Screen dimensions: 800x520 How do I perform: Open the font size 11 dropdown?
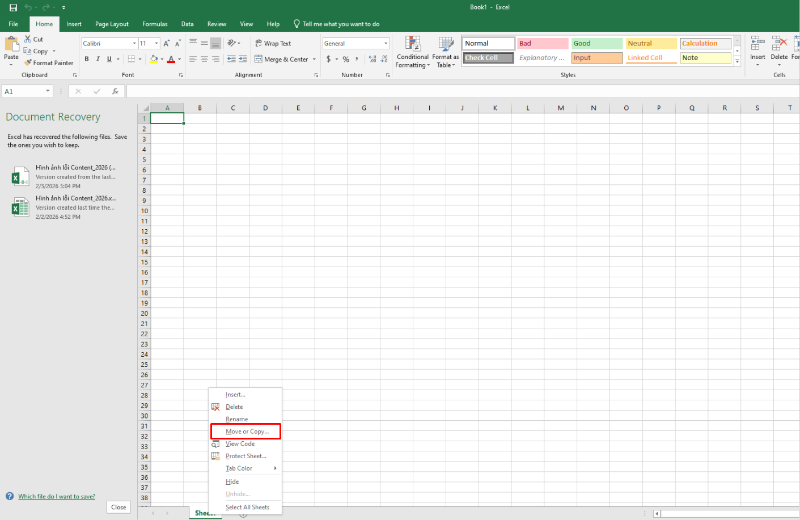(x=156, y=43)
